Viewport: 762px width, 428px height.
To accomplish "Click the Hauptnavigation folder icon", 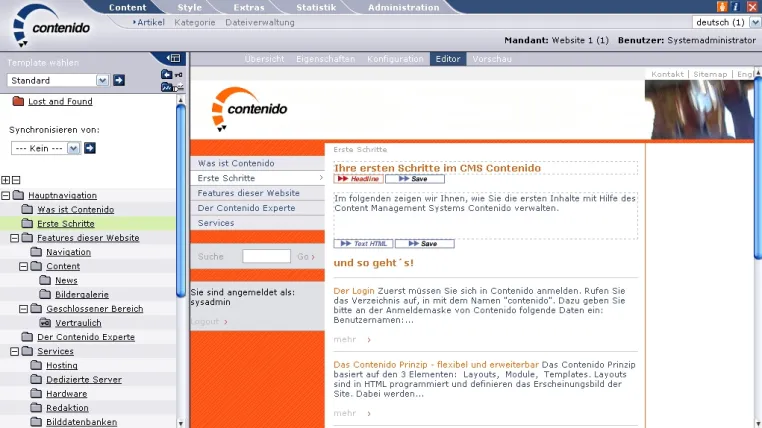I will [18, 195].
